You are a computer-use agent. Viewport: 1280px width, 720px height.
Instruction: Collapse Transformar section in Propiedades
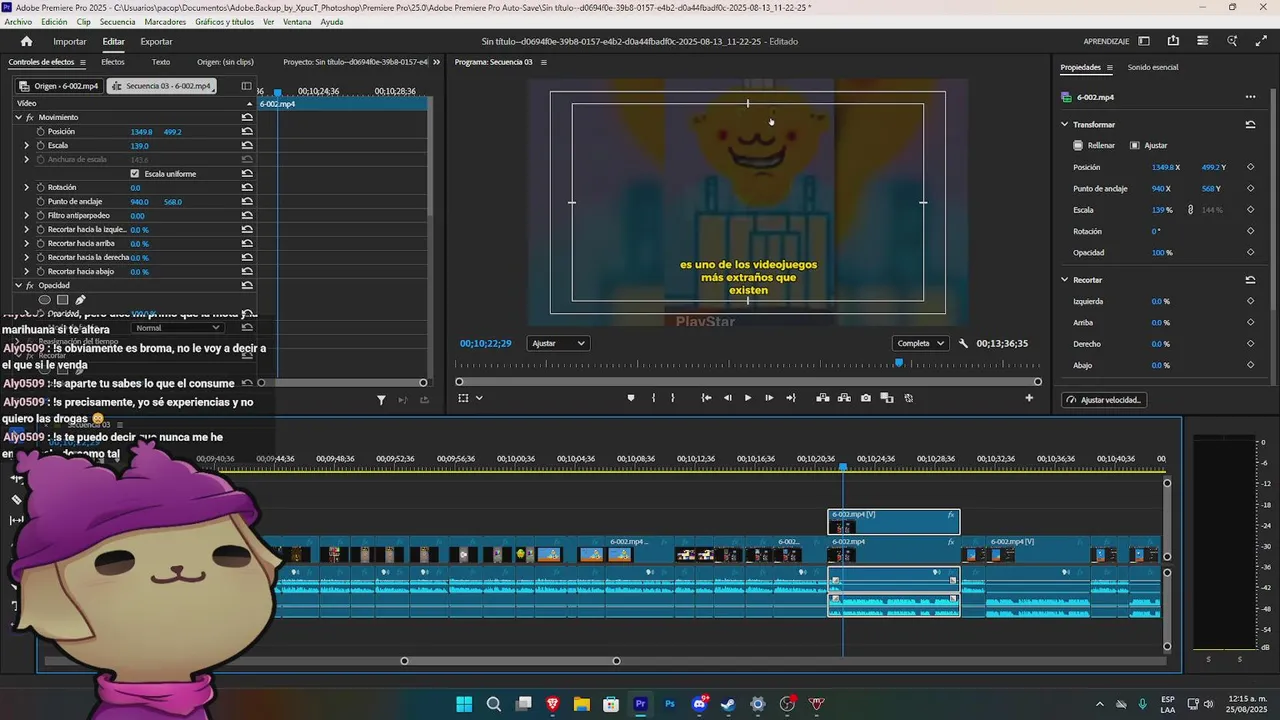(x=1064, y=124)
